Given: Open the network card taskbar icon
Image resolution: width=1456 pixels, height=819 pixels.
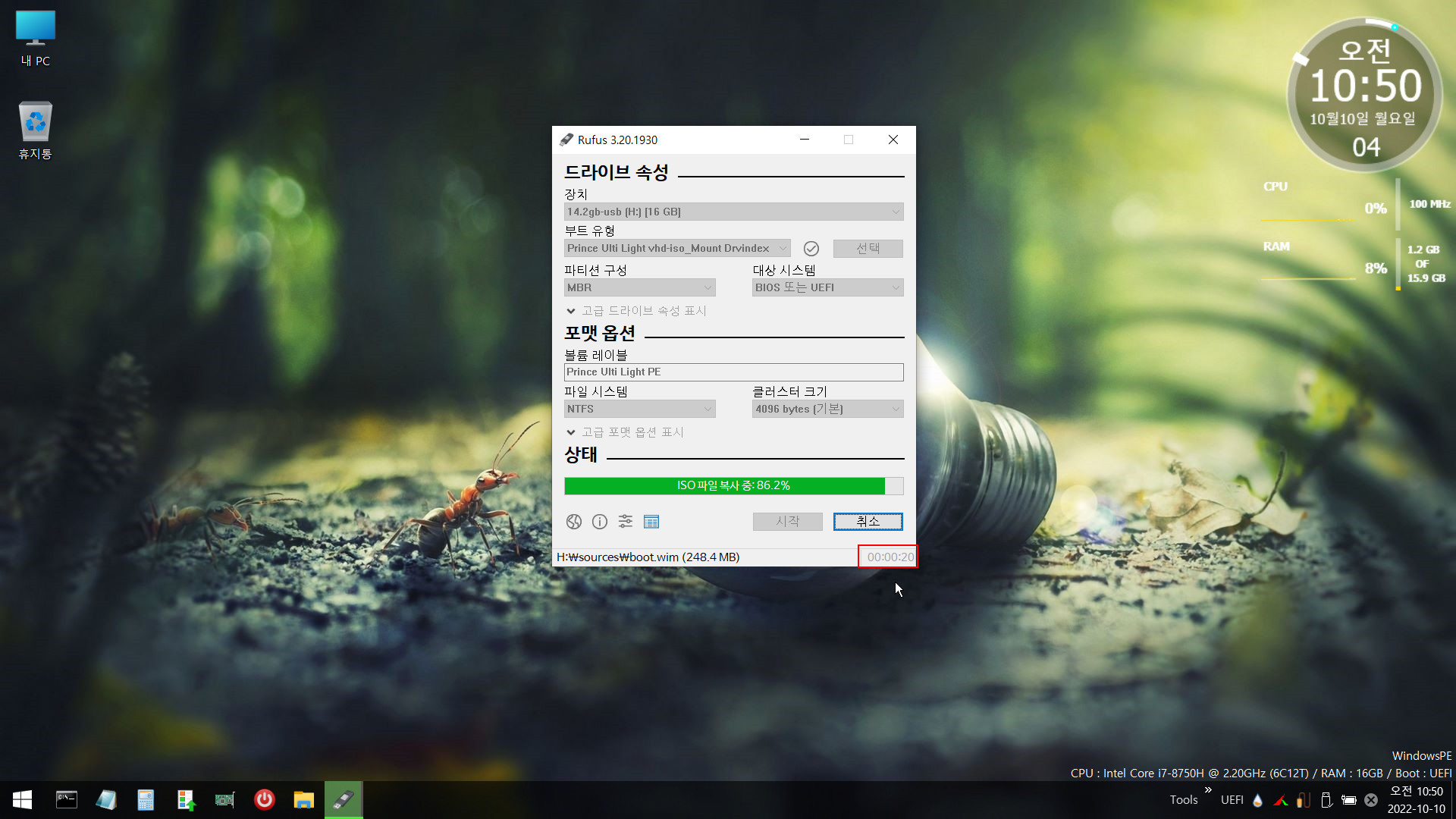Looking at the screenshot, I should tap(225, 800).
